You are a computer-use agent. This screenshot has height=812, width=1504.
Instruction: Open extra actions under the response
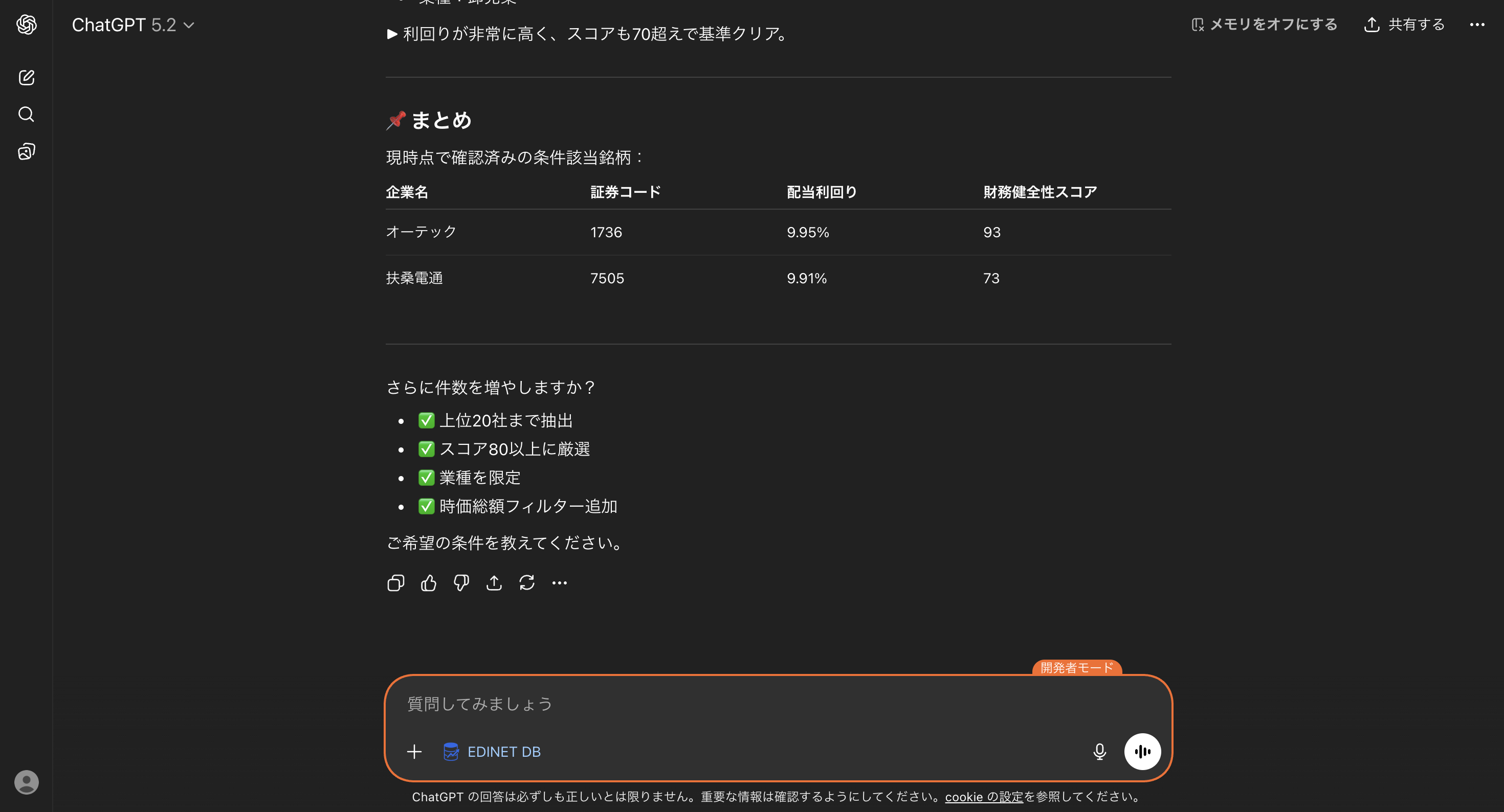pos(559,582)
